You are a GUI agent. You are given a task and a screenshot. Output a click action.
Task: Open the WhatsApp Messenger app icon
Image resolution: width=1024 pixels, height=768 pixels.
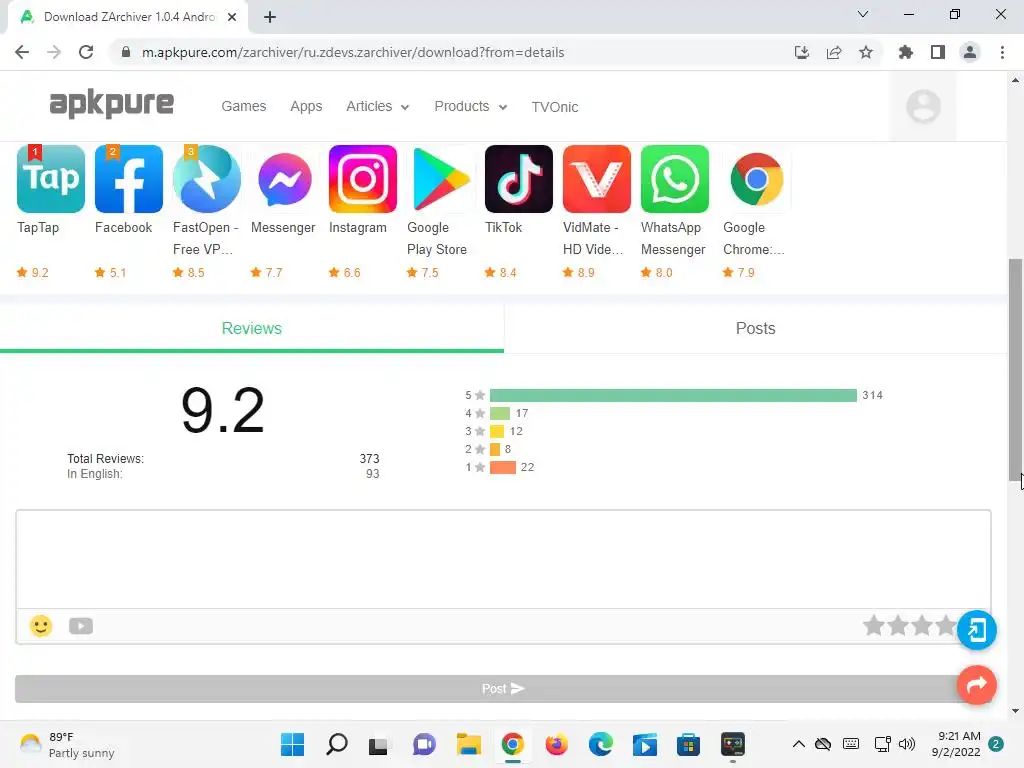[675, 179]
